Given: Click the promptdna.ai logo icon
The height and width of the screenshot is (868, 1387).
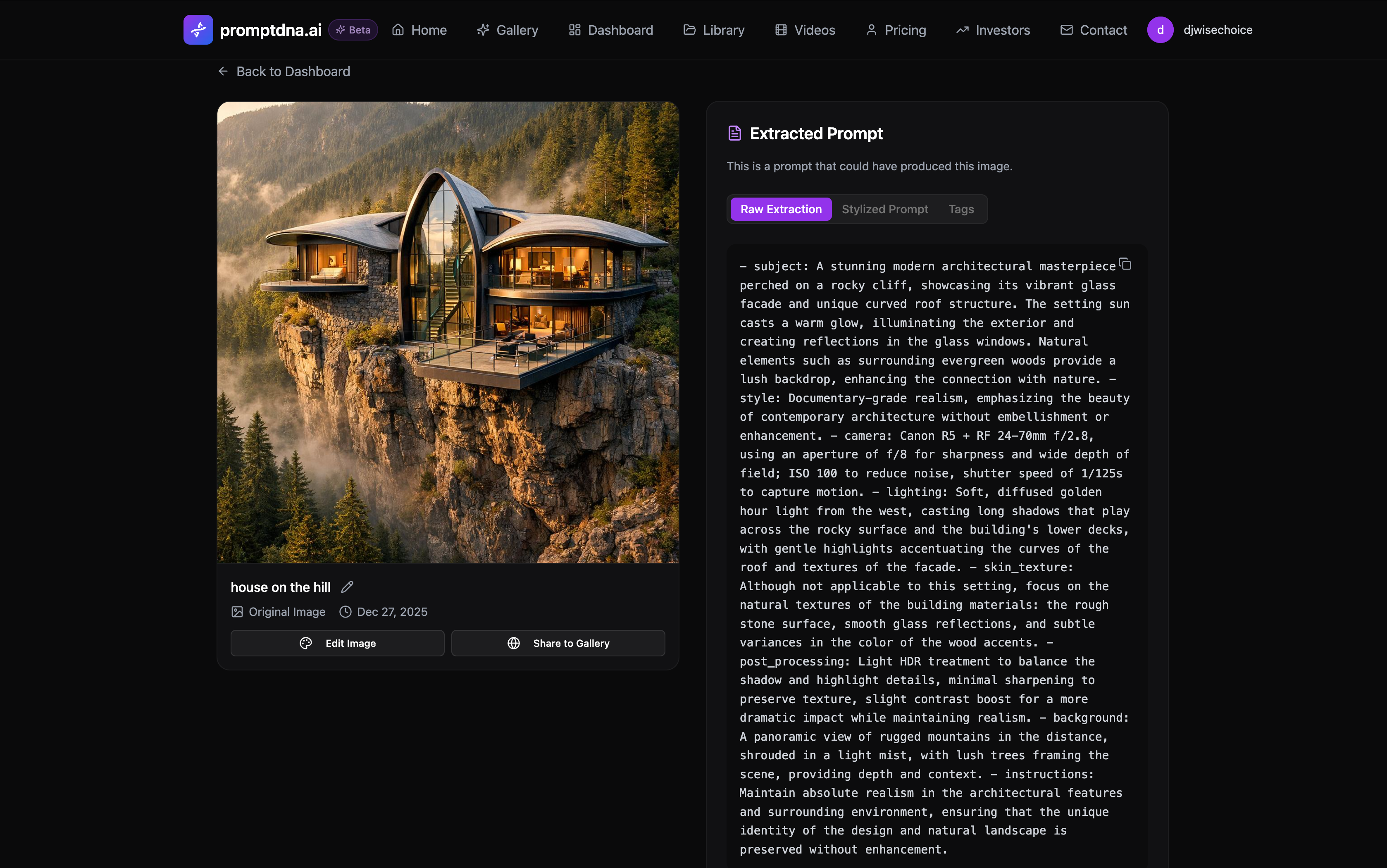Looking at the screenshot, I should [x=198, y=30].
